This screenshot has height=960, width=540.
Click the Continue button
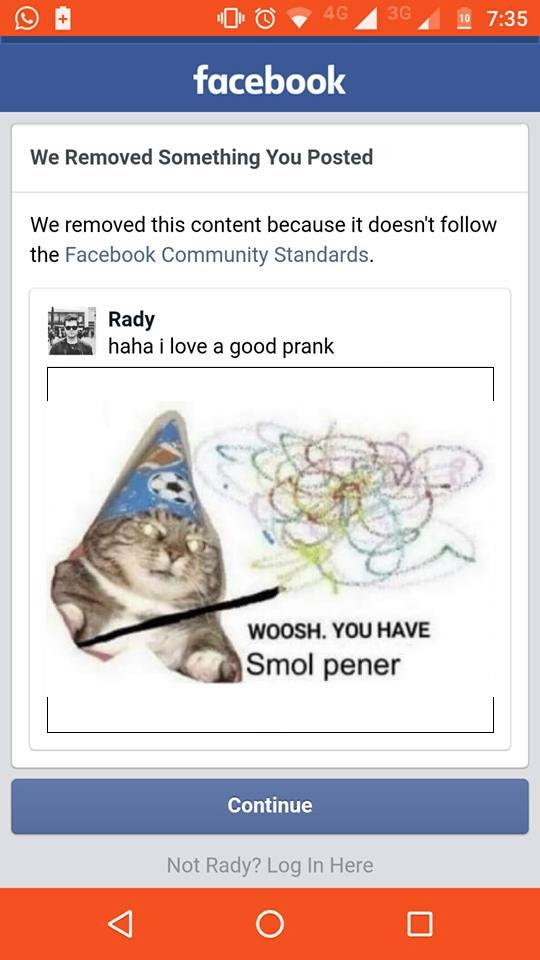click(x=270, y=806)
